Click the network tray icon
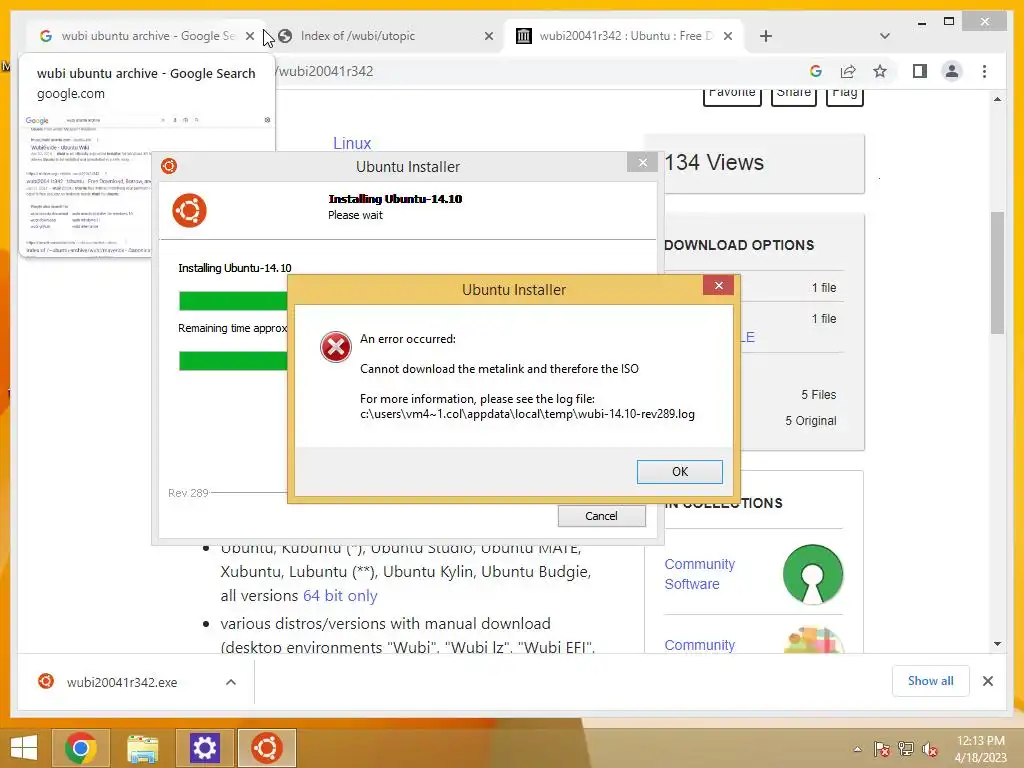 click(906, 749)
